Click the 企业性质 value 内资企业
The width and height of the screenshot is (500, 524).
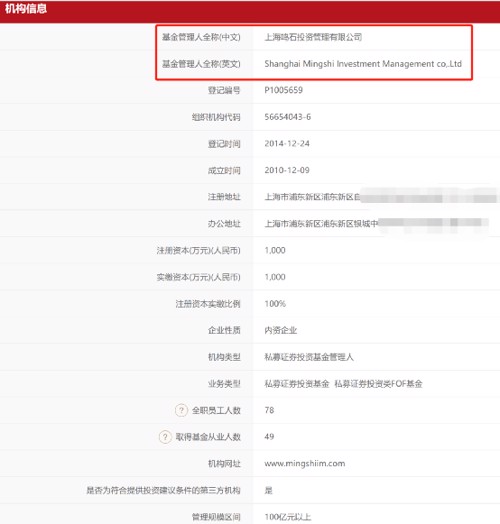[280, 331]
